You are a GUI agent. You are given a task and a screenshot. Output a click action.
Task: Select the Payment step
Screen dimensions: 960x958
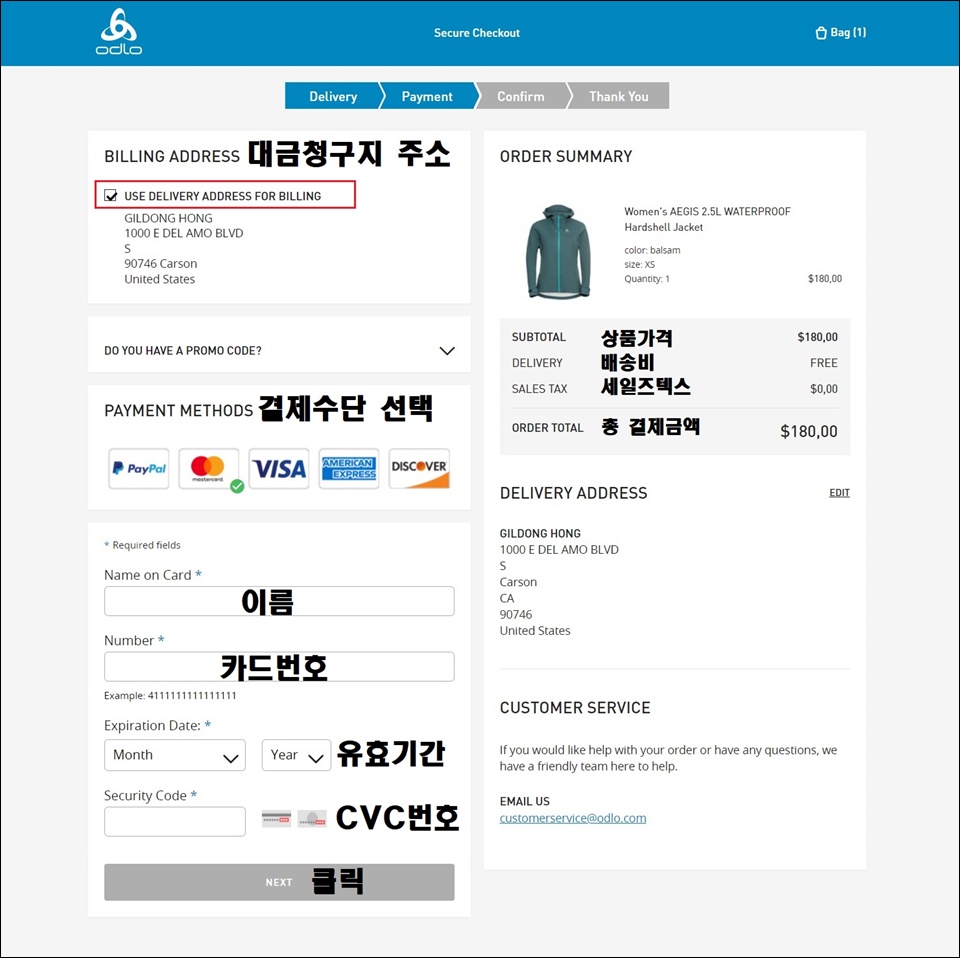click(x=427, y=96)
